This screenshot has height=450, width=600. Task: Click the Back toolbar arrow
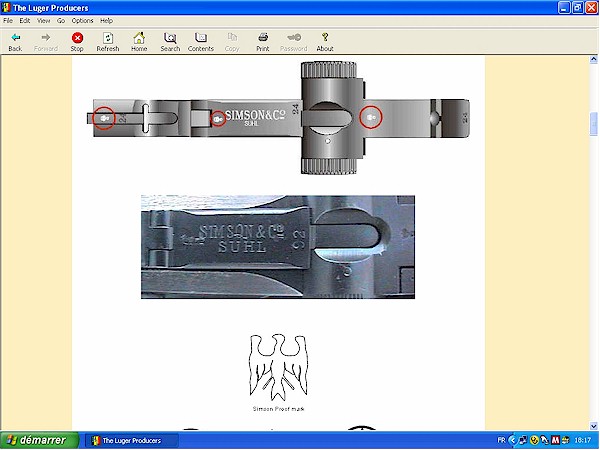[15, 38]
